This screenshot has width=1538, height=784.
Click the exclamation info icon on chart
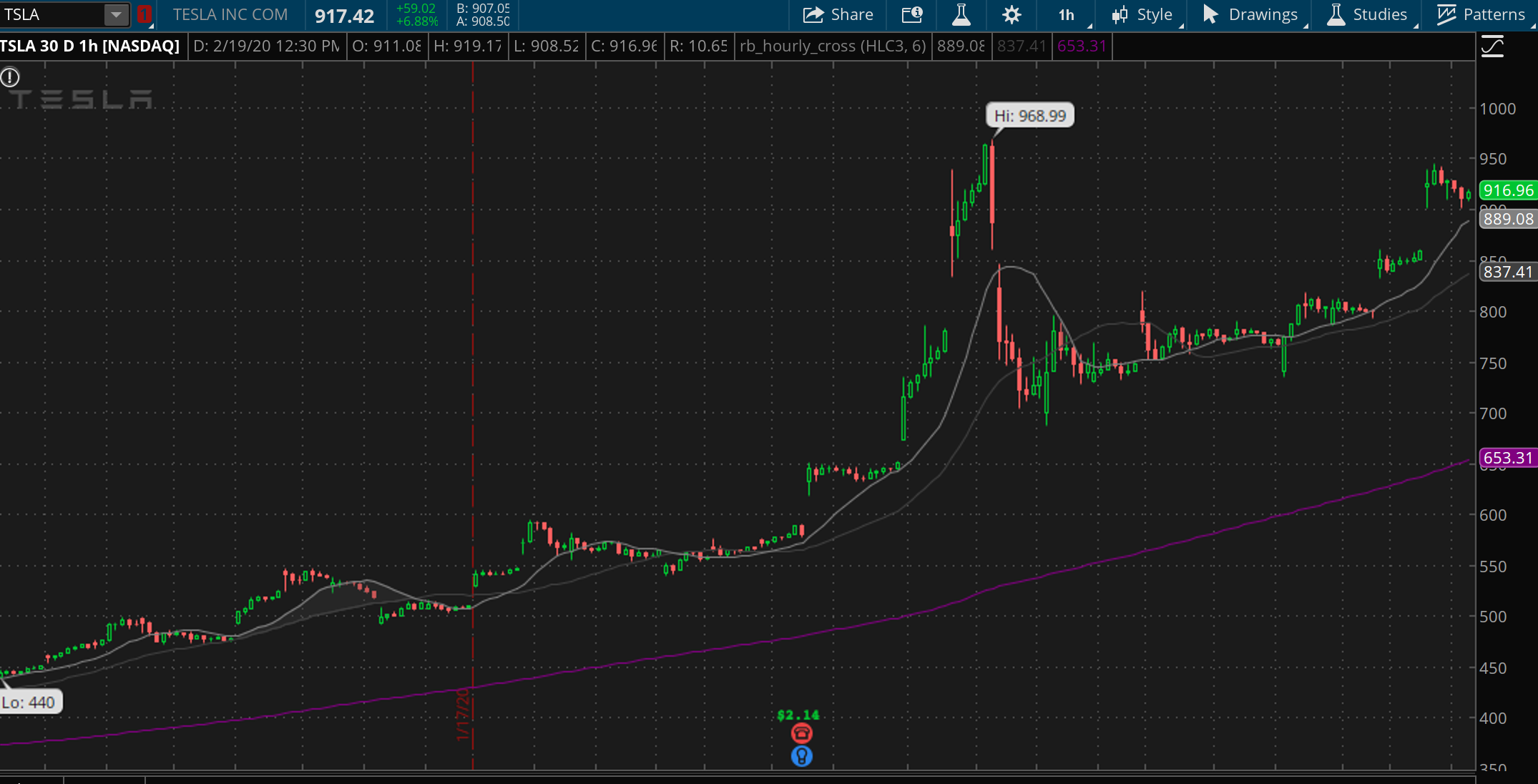coord(10,77)
